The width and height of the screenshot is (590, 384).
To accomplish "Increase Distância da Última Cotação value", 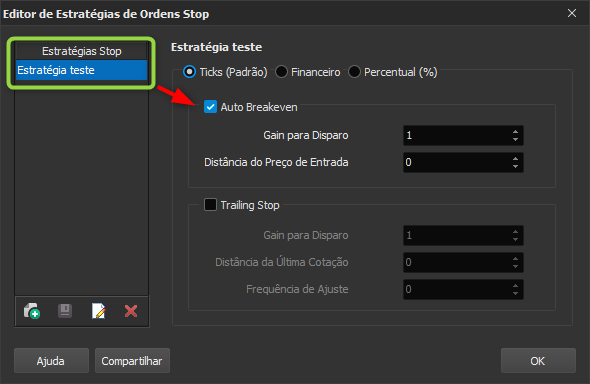I will 515,259.
